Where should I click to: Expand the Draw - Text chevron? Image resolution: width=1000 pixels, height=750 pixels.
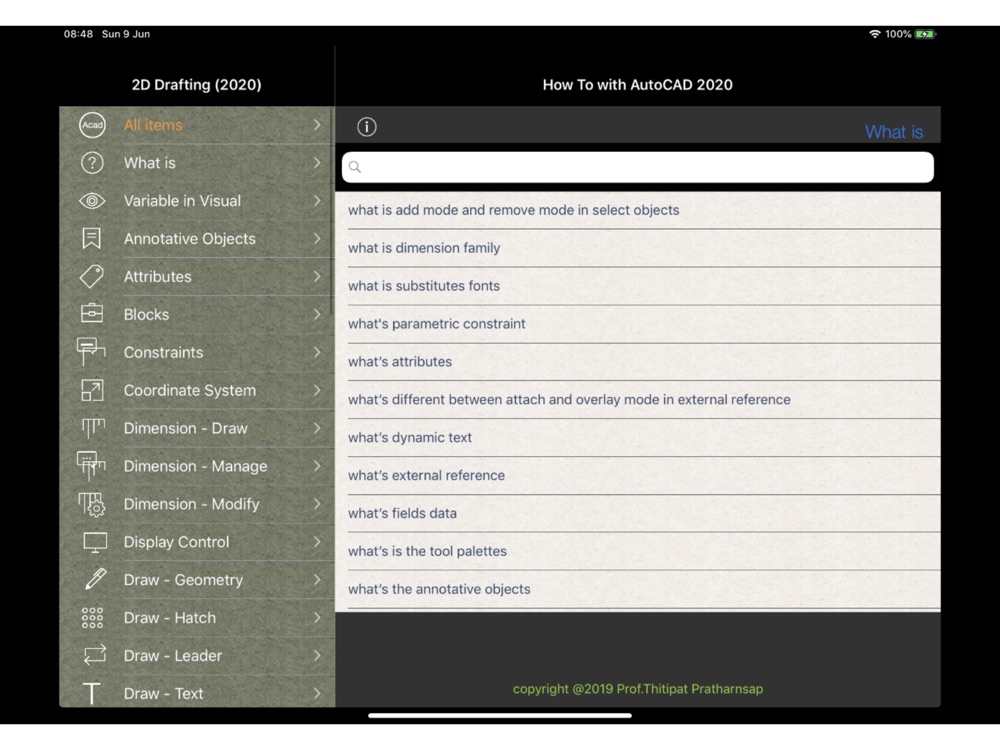click(x=317, y=693)
